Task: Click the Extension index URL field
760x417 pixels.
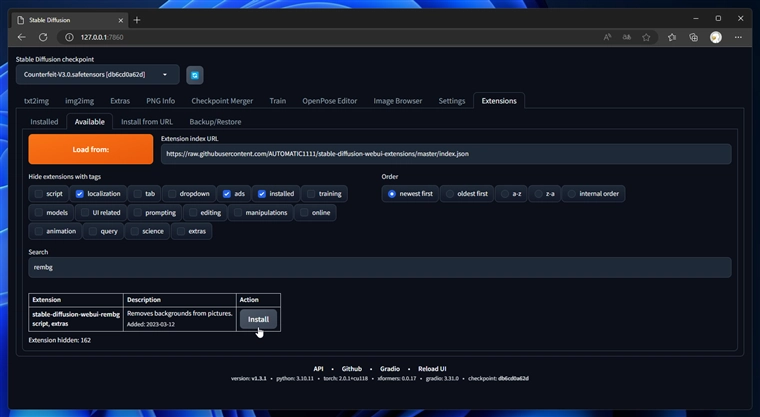Action: pos(446,154)
